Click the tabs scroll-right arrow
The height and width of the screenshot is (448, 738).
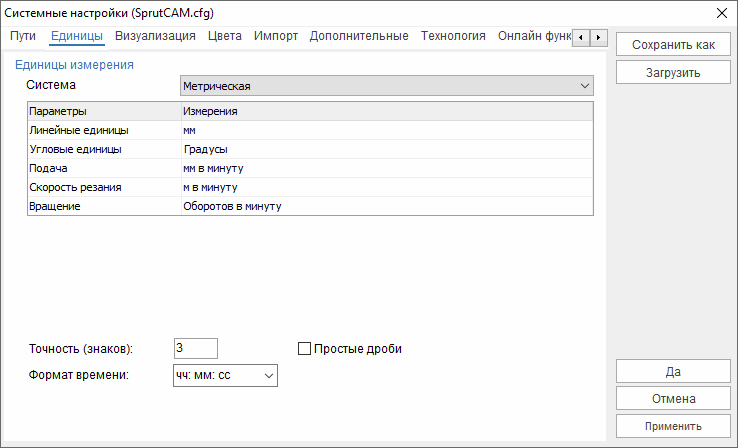598,38
